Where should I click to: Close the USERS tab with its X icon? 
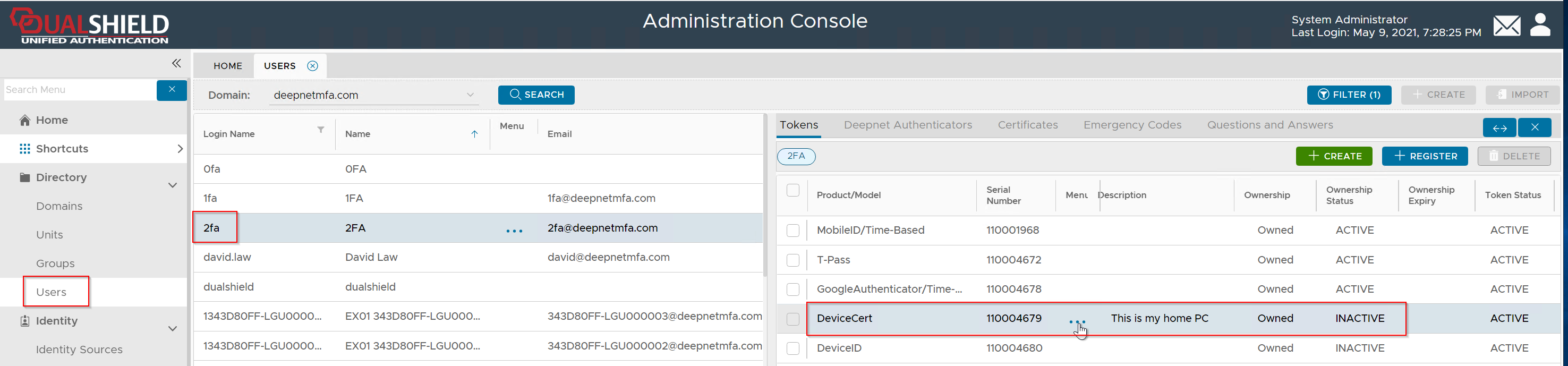[312, 66]
